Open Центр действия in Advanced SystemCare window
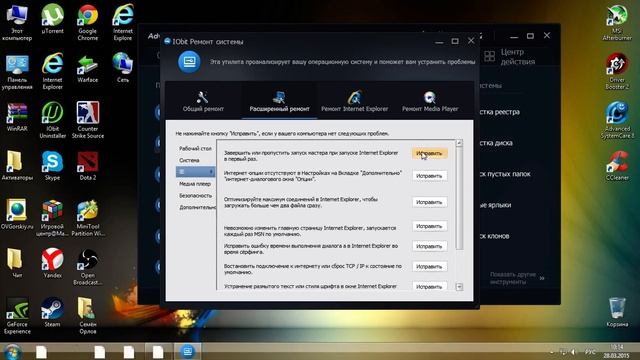Image resolution: width=640 pixels, height=360 pixels. [510, 57]
